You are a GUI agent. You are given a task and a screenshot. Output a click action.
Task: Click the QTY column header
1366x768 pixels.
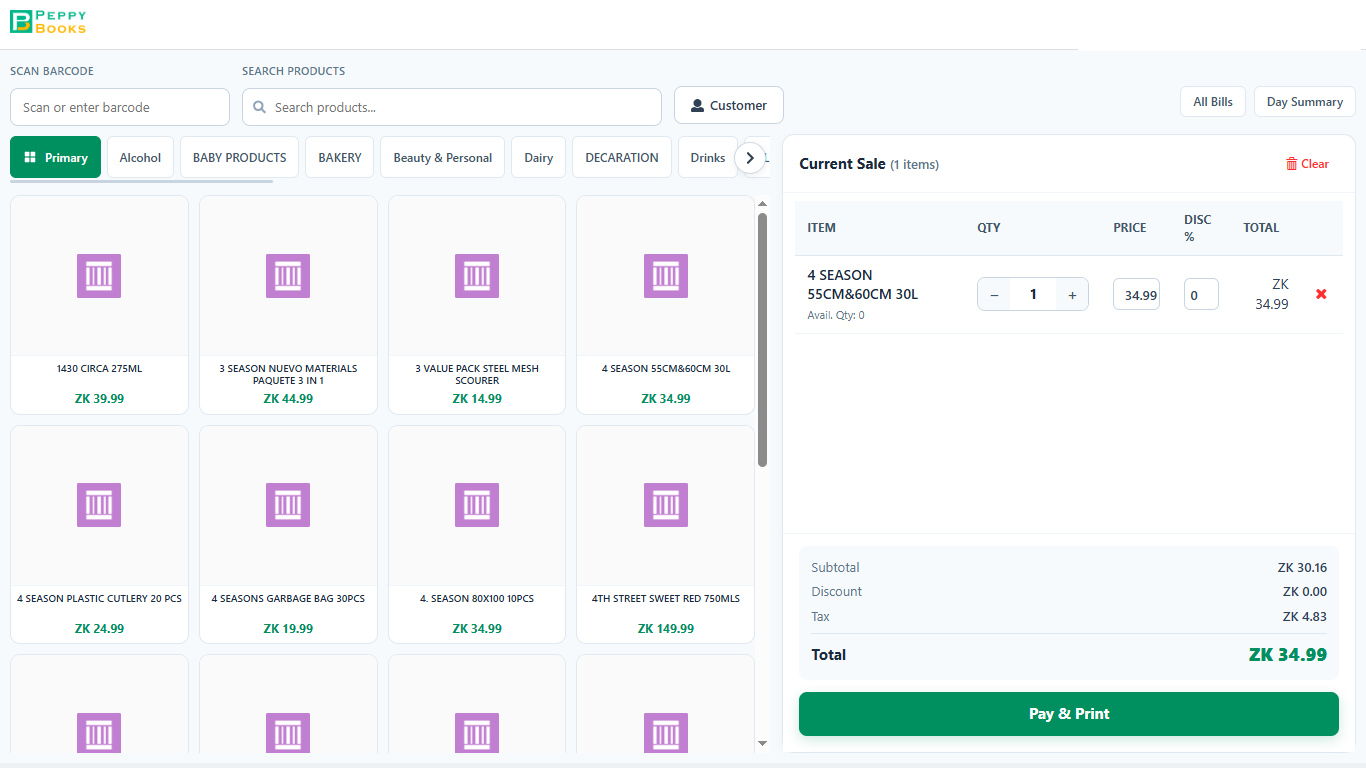pyautogui.click(x=989, y=228)
